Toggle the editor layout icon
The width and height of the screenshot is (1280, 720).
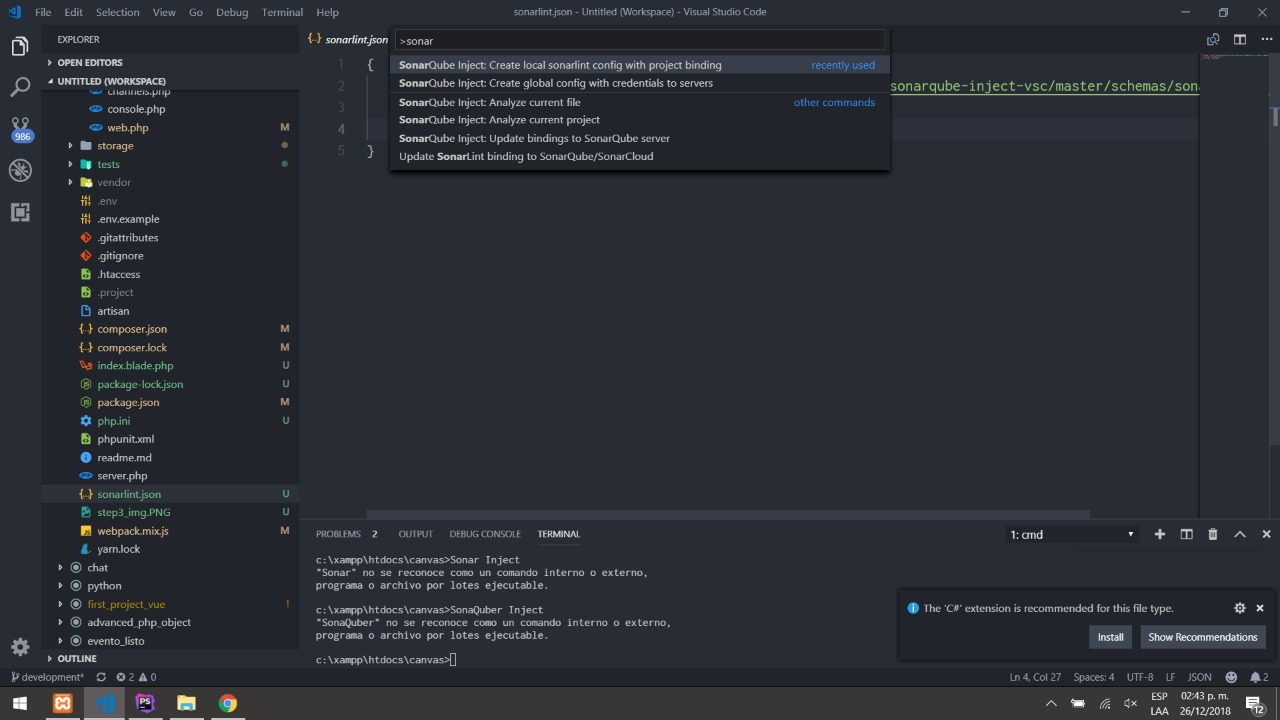click(x=1240, y=40)
